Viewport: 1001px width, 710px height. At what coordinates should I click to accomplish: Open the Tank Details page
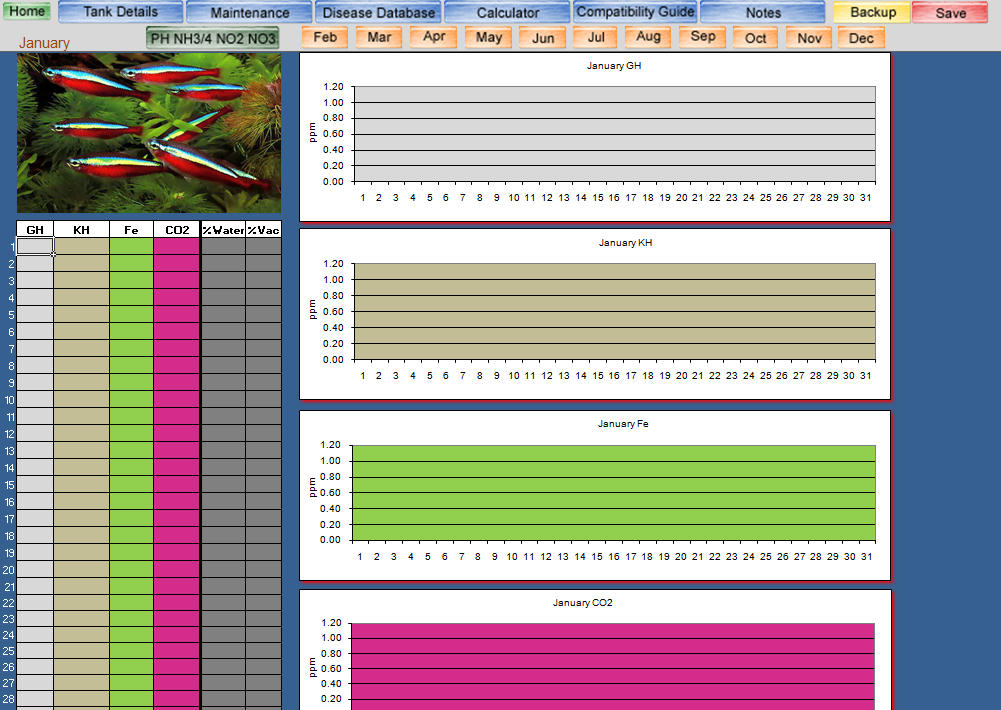point(120,11)
